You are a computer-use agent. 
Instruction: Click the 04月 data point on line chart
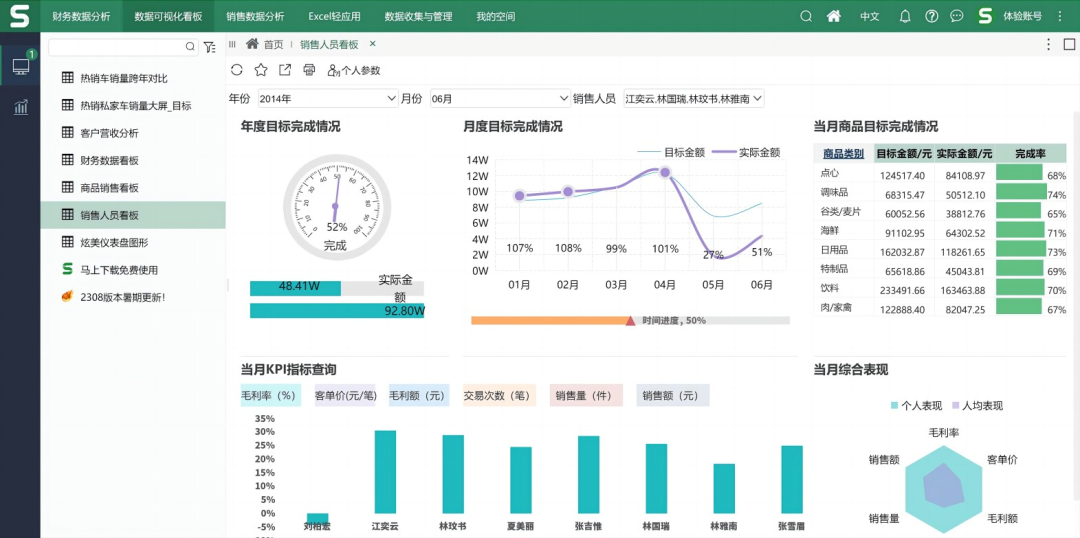click(x=665, y=172)
